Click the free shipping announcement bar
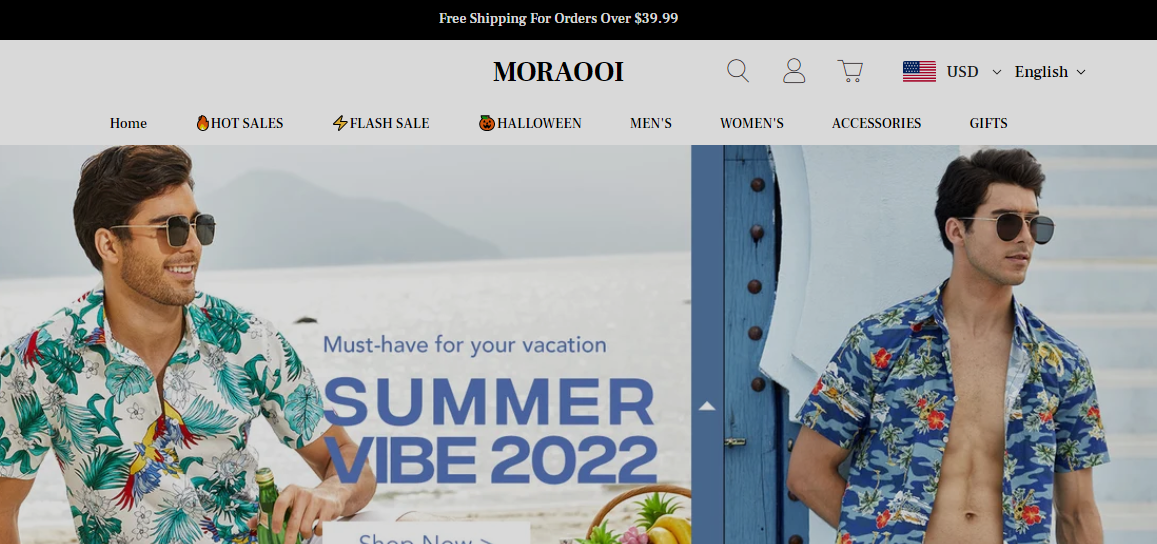Viewport: 1157px width, 544px height. coord(559,18)
